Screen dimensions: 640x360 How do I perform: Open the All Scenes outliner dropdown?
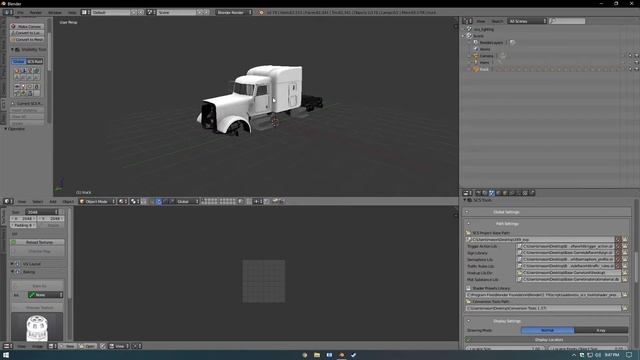(527, 21)
